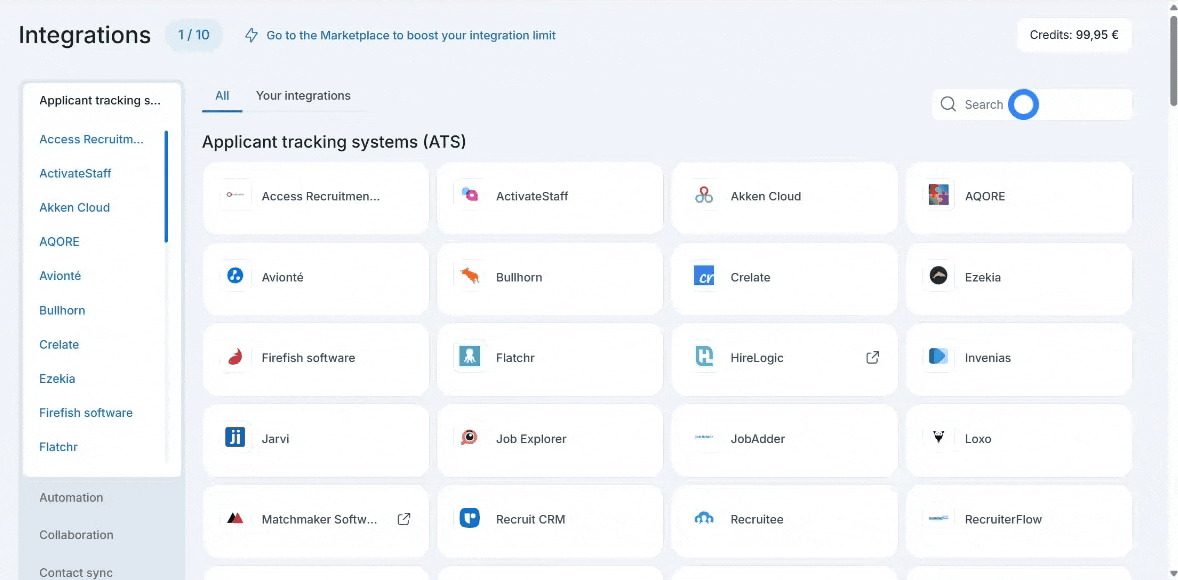The height and width of the screenshot is (580, 1178).
Task: Jump to Akken Cloud in sidebar list
Action: click(x=74, y=207)
